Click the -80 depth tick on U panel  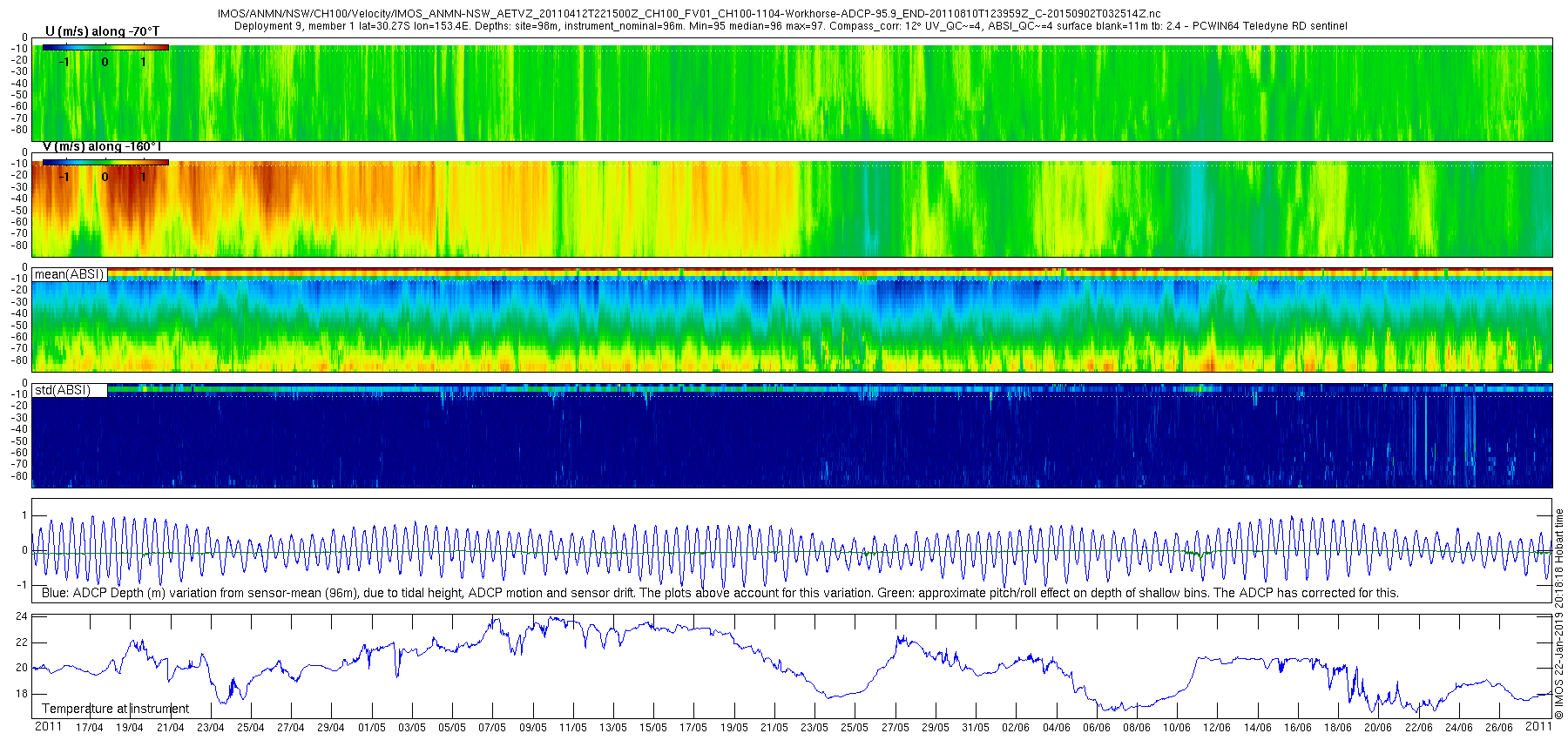(18, 131)
